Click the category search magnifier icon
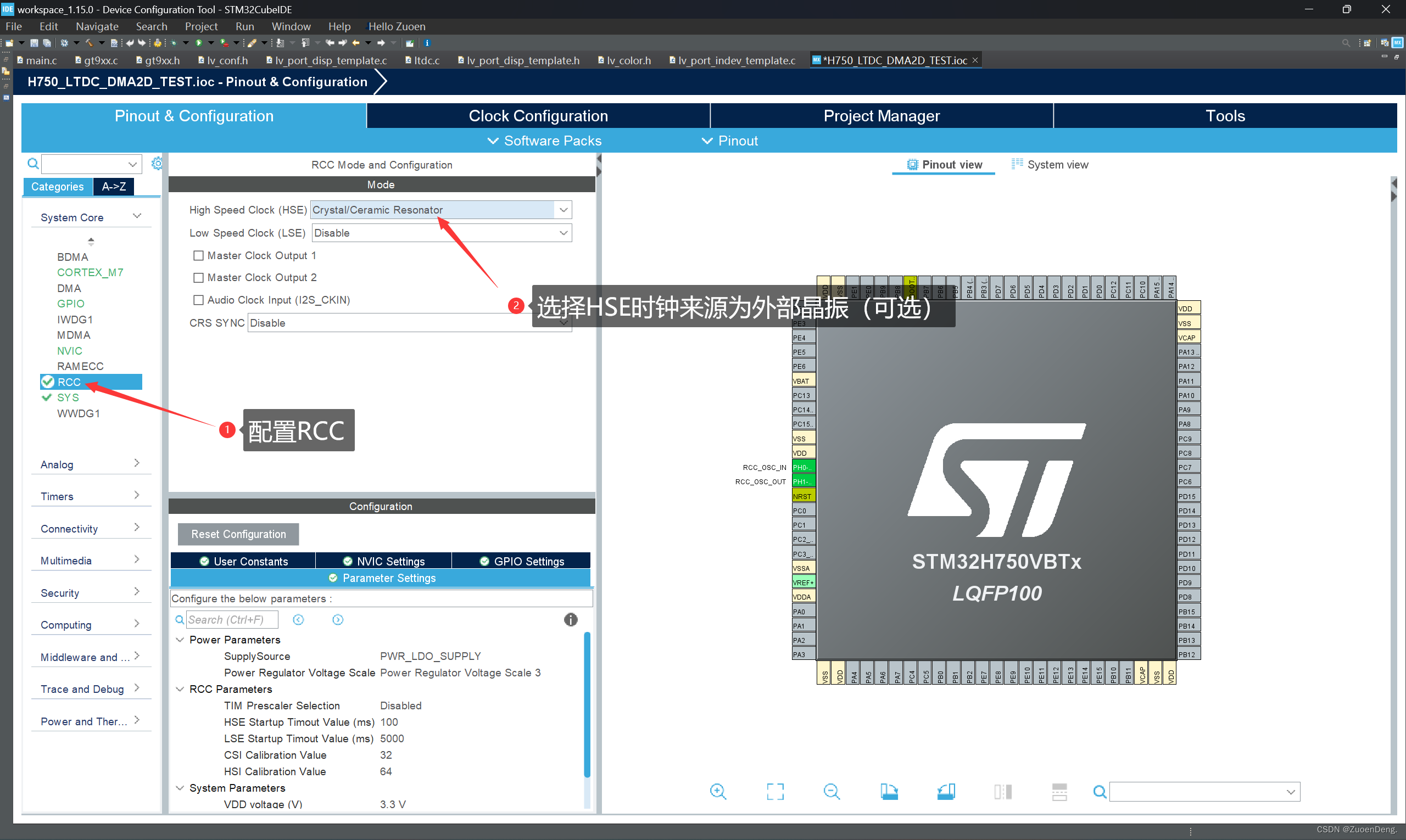Screen dimensions: 1406x840 tap(33, 164)
